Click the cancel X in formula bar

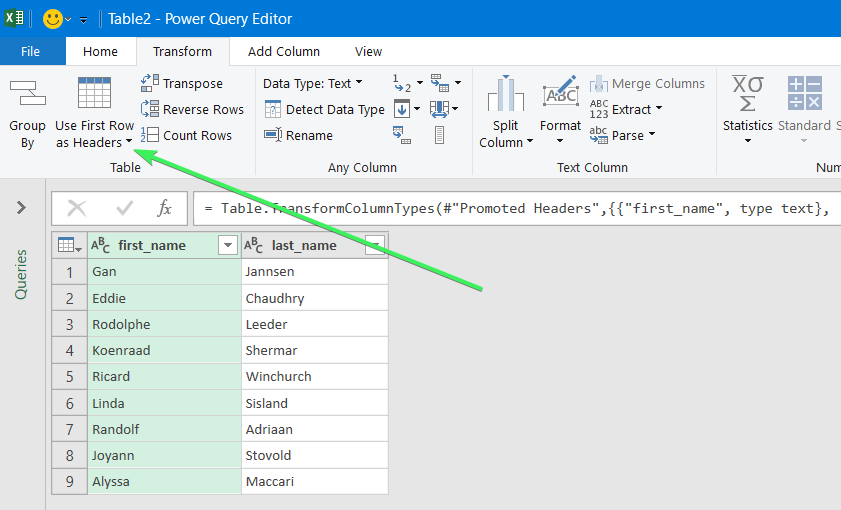[x=77, y=208]
